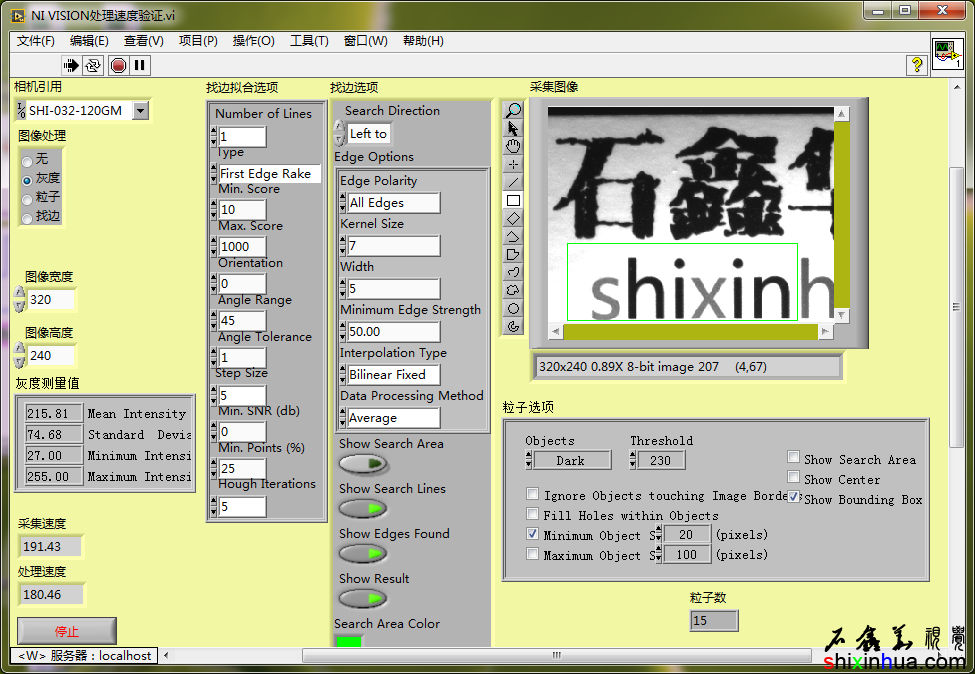Click the Run Continuously icon
The height and width of the screenshot is (674, 975).
93,66
